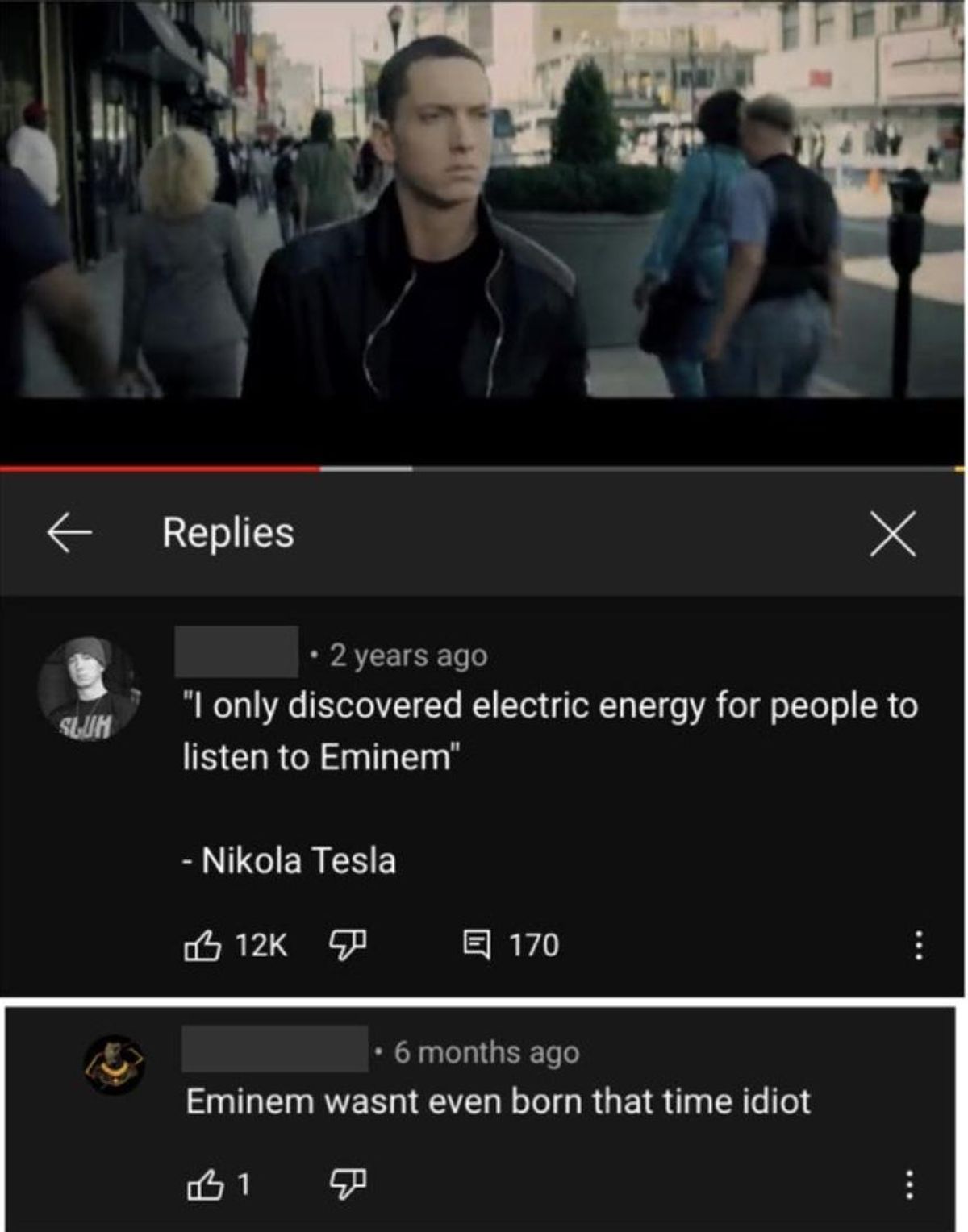Dislike the Nikola Tesla quote comment

pos(348,945)
